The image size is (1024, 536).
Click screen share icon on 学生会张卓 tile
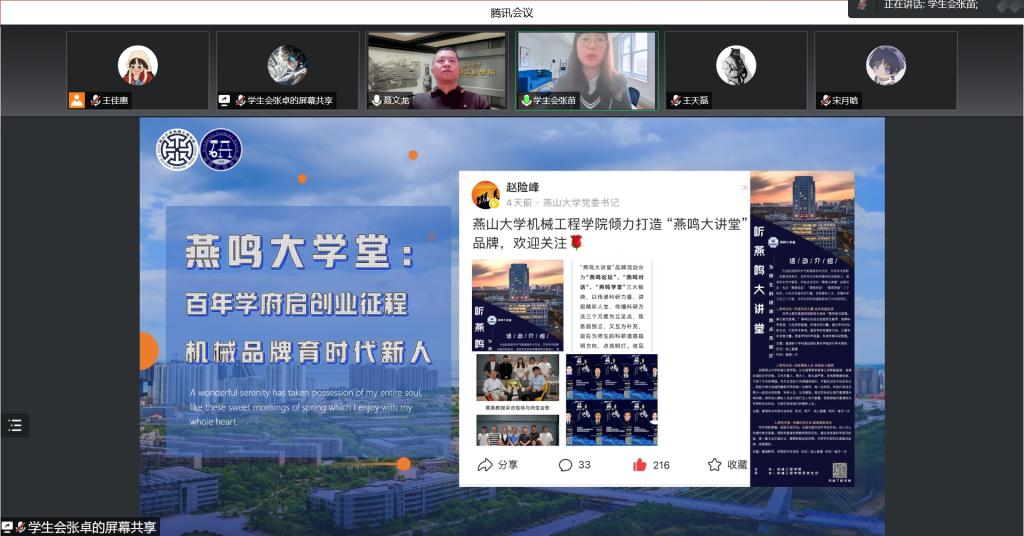tap(225, 101)
